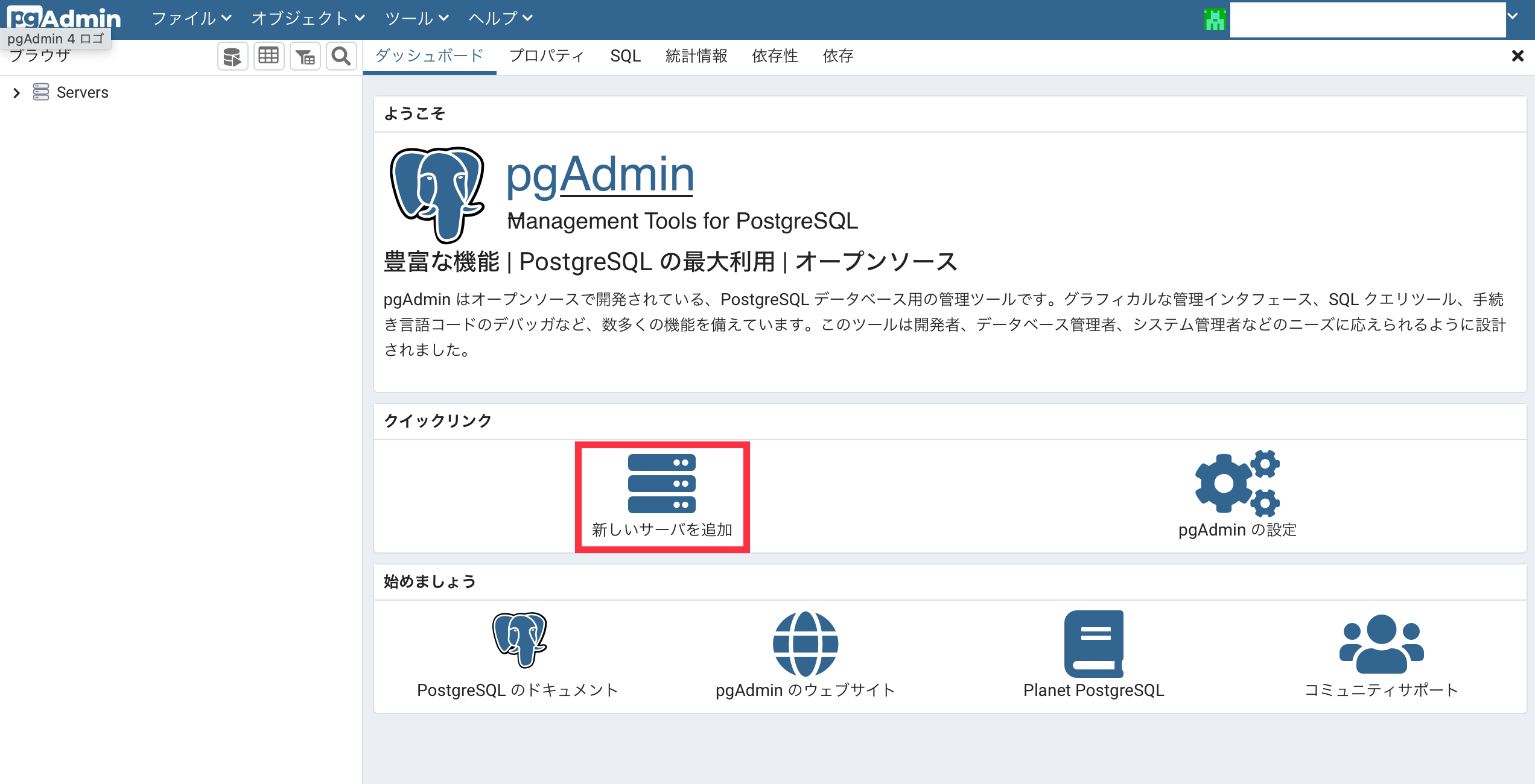This screenshot has height=784, width=1535.
Task: Open the user account dropdown arrow
Action: 1513,17
